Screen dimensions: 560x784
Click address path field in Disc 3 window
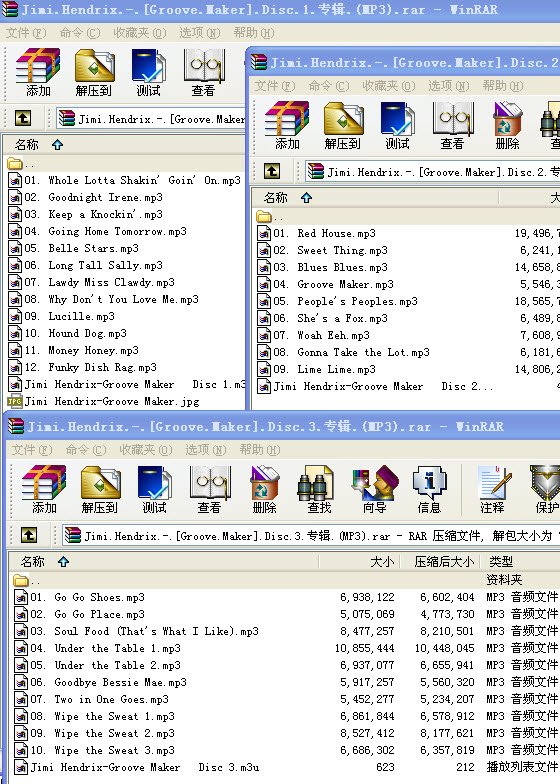pyautogui.click(x=311, y=536)
